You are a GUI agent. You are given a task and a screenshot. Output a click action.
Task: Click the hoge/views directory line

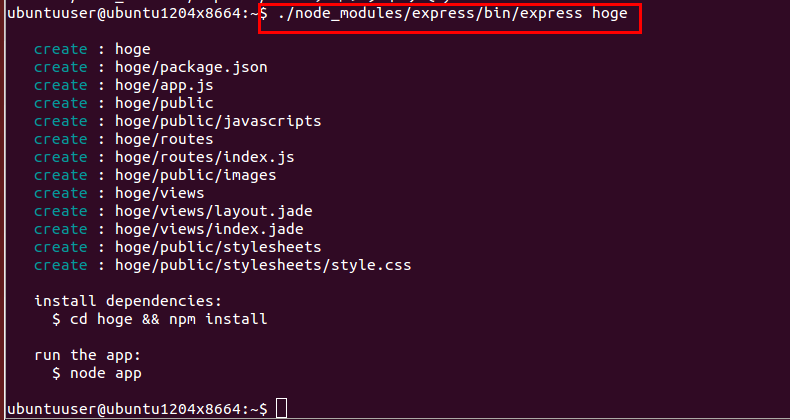(x=119, y=193)
